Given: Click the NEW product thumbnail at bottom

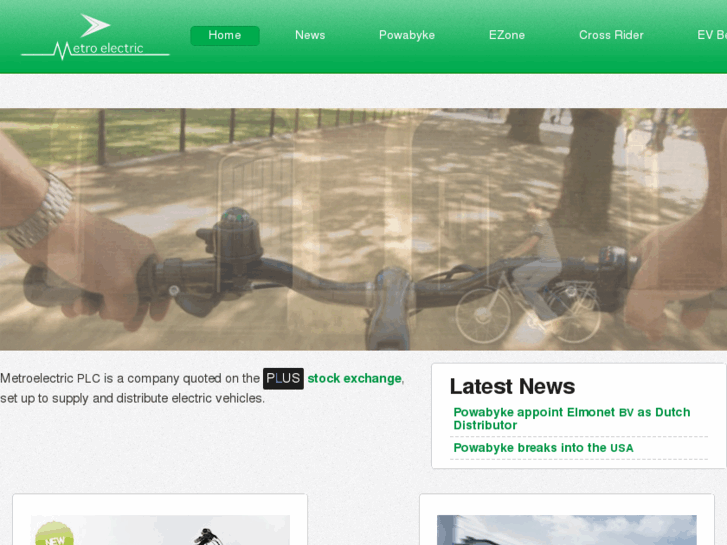Looking at the screenshot, I should (x=160, y=530).
